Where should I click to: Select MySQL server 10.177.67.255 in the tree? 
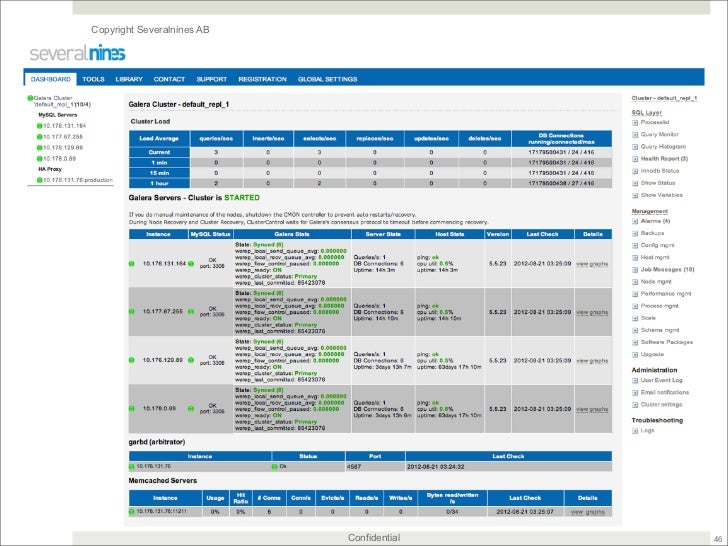click(x=62, y=137)
